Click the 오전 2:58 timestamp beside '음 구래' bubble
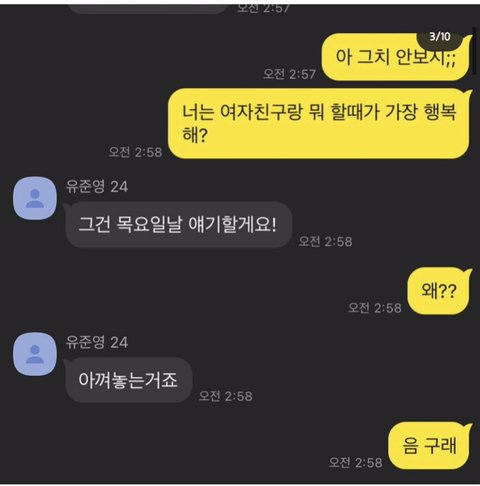The height and width of the screenshot is (486, 480). [355, 462]
